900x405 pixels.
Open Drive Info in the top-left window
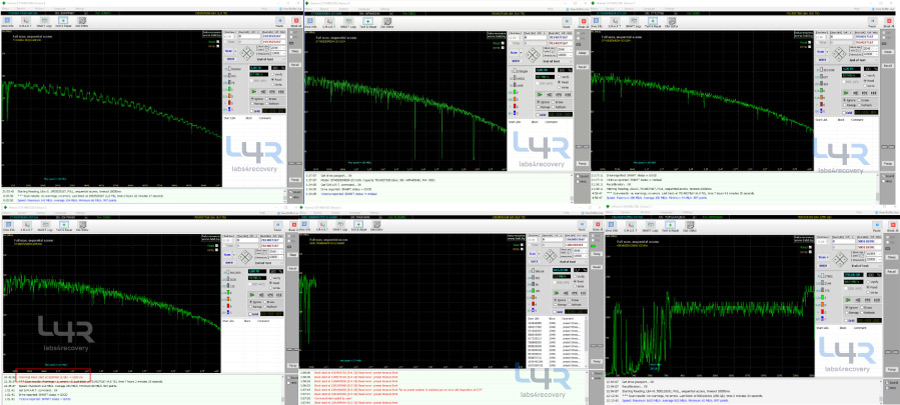point(7,22)
